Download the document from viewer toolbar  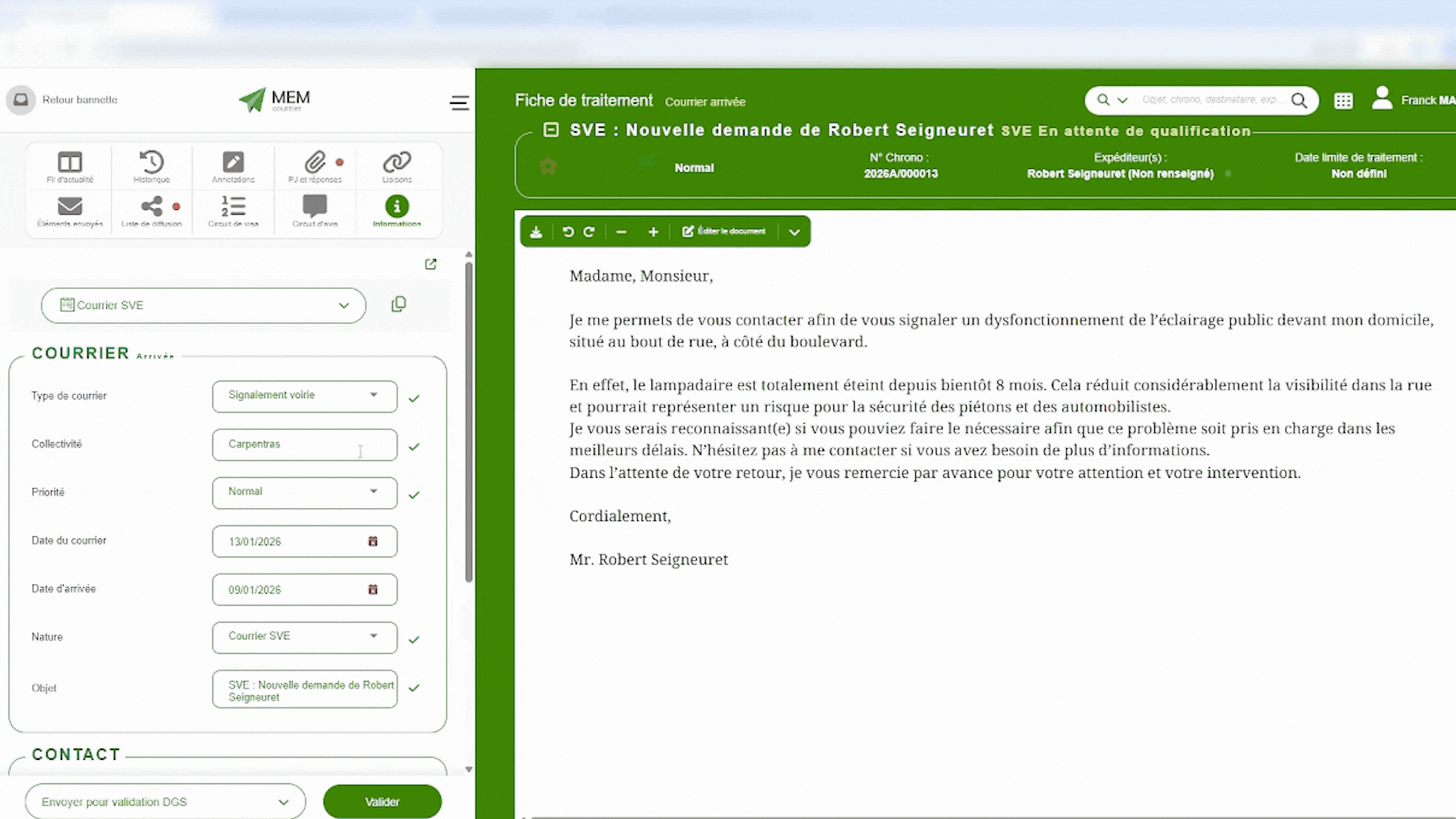pos(536,232)
